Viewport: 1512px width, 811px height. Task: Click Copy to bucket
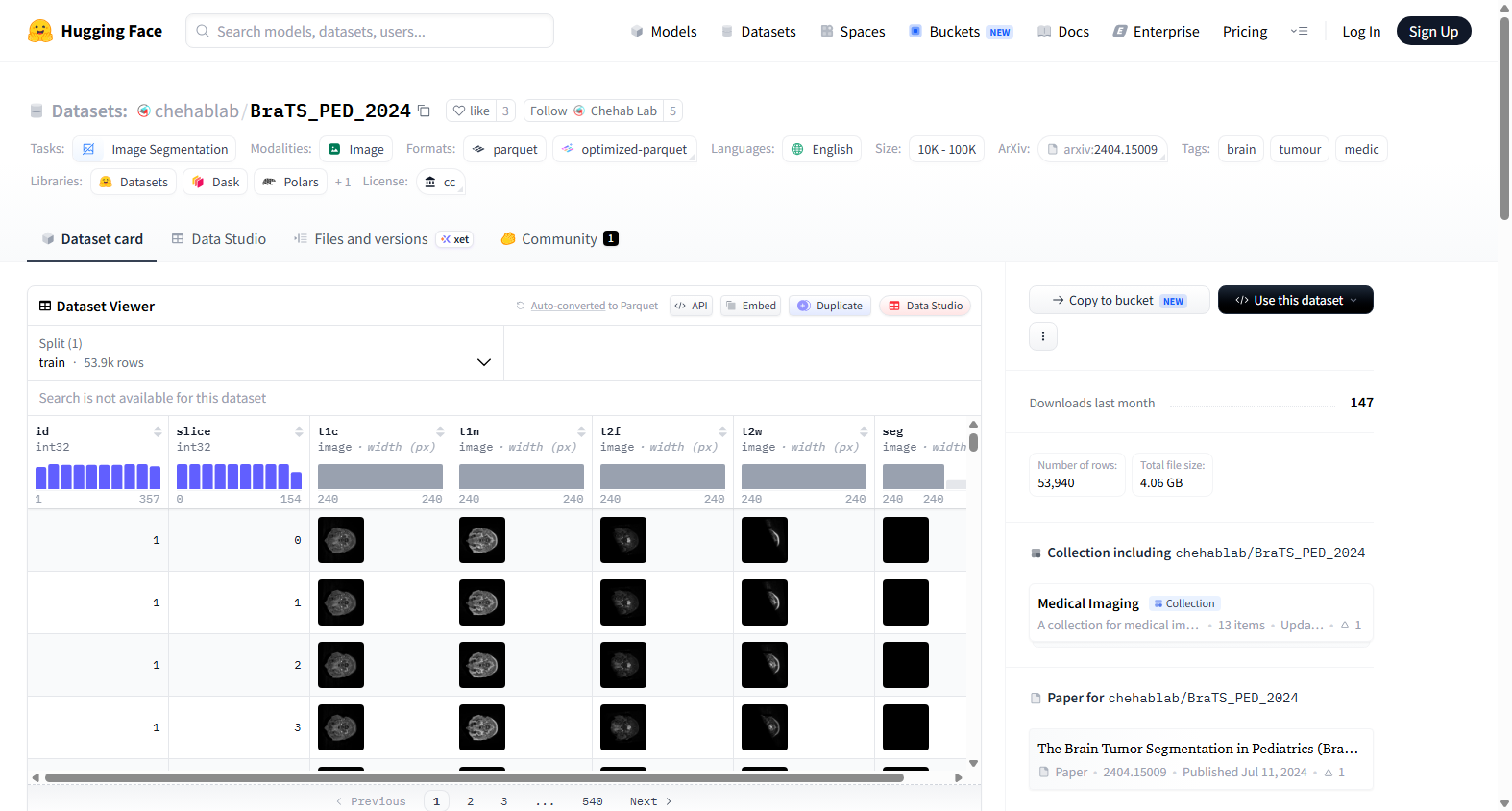[1119, 300]
